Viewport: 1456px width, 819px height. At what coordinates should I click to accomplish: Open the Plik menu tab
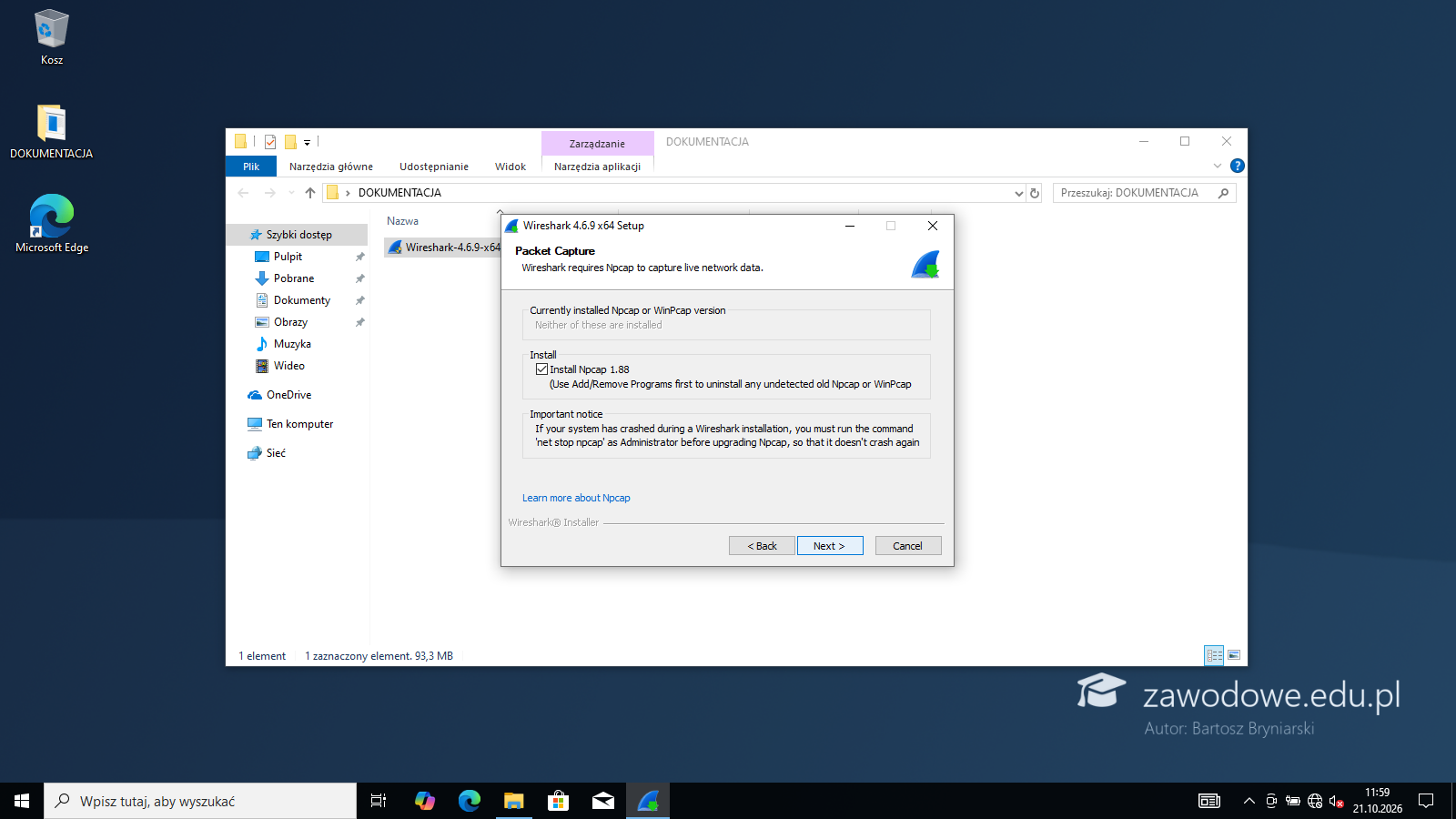click(251, 167)
